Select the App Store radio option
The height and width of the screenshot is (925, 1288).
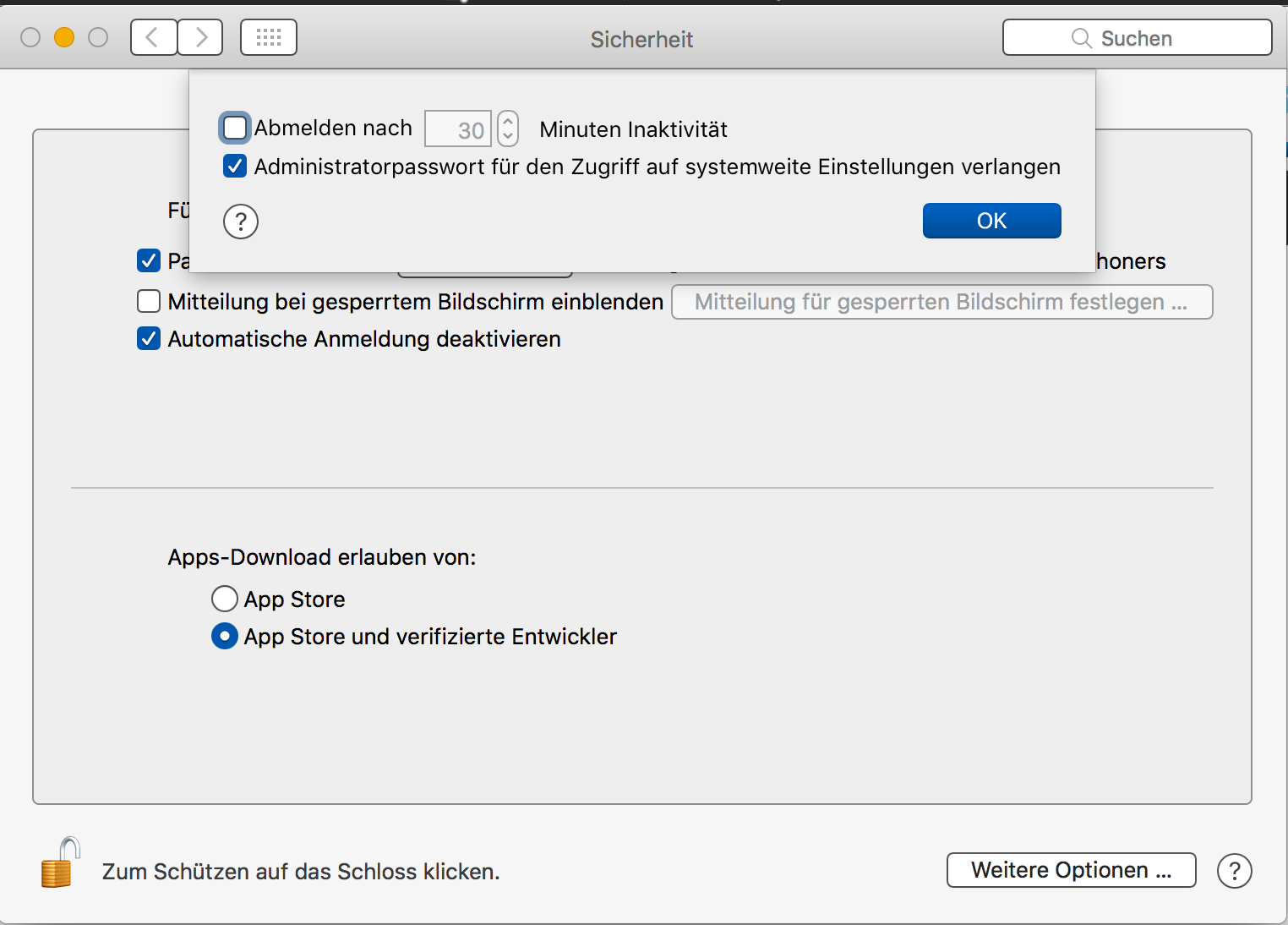click(224, 599)
